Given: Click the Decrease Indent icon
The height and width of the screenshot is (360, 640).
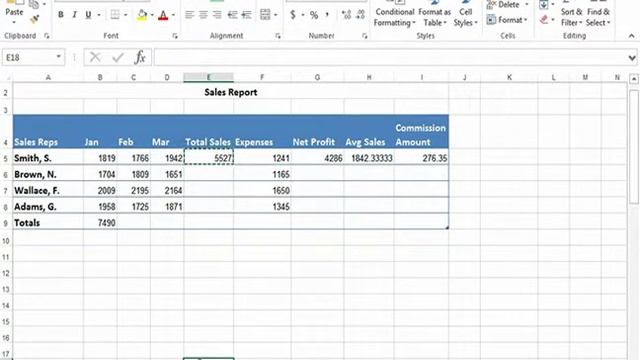Looking at the screenshot, I should pyautogui.click(x=232, y=15).
